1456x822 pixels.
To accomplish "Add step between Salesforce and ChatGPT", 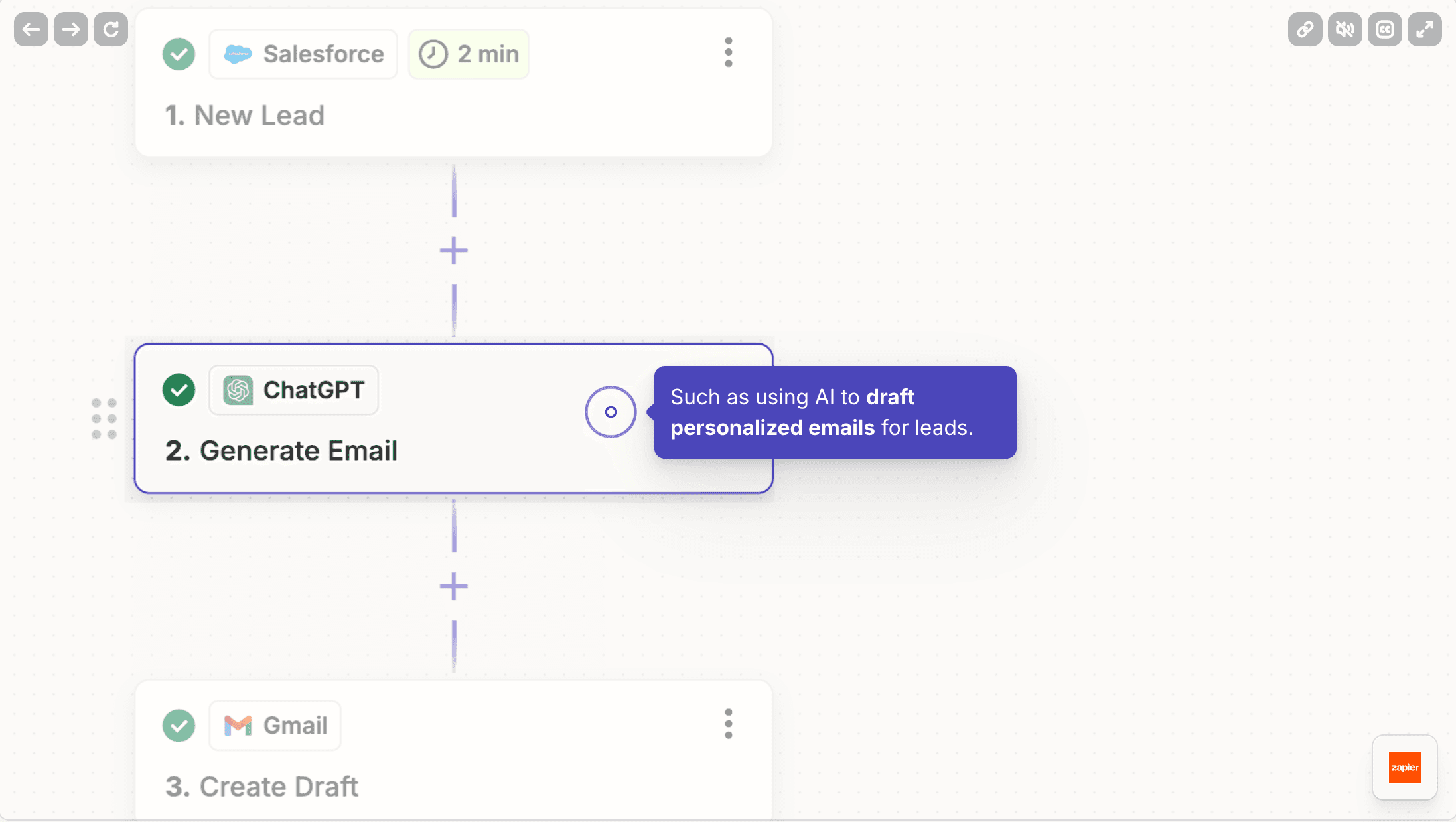I will click(x=453, y=250).
